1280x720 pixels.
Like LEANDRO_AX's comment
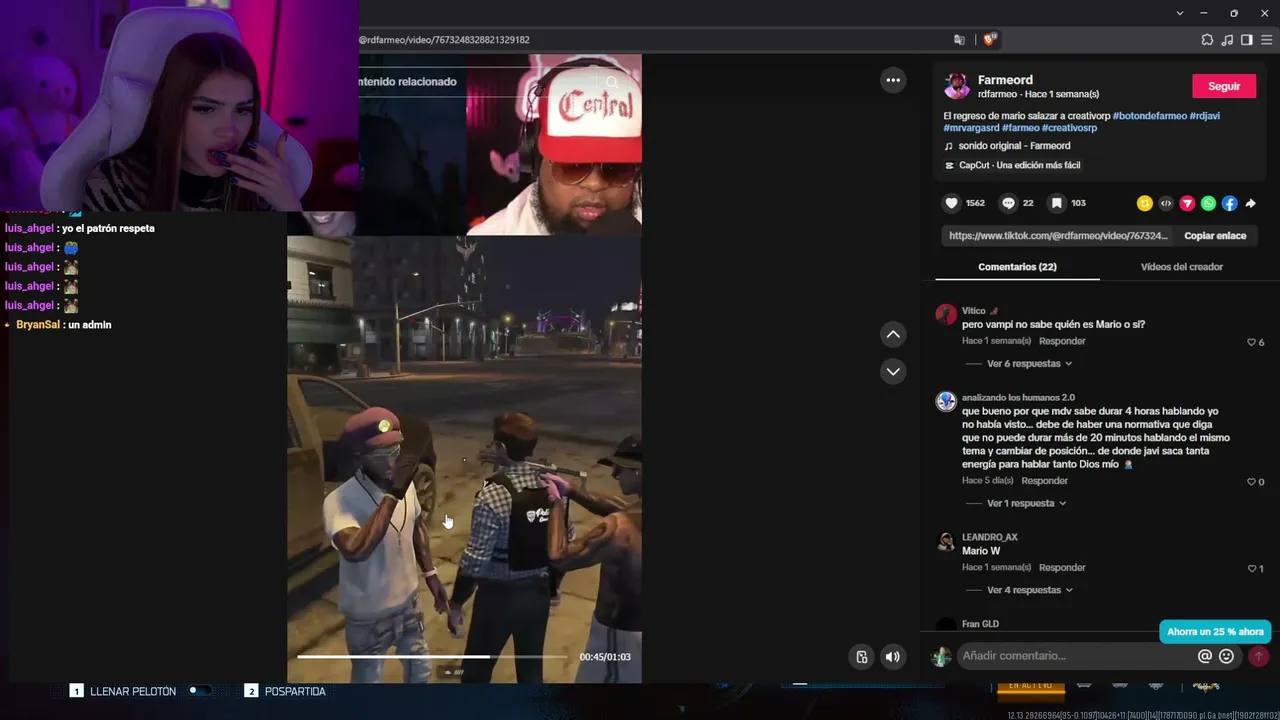coord(1251,568)
